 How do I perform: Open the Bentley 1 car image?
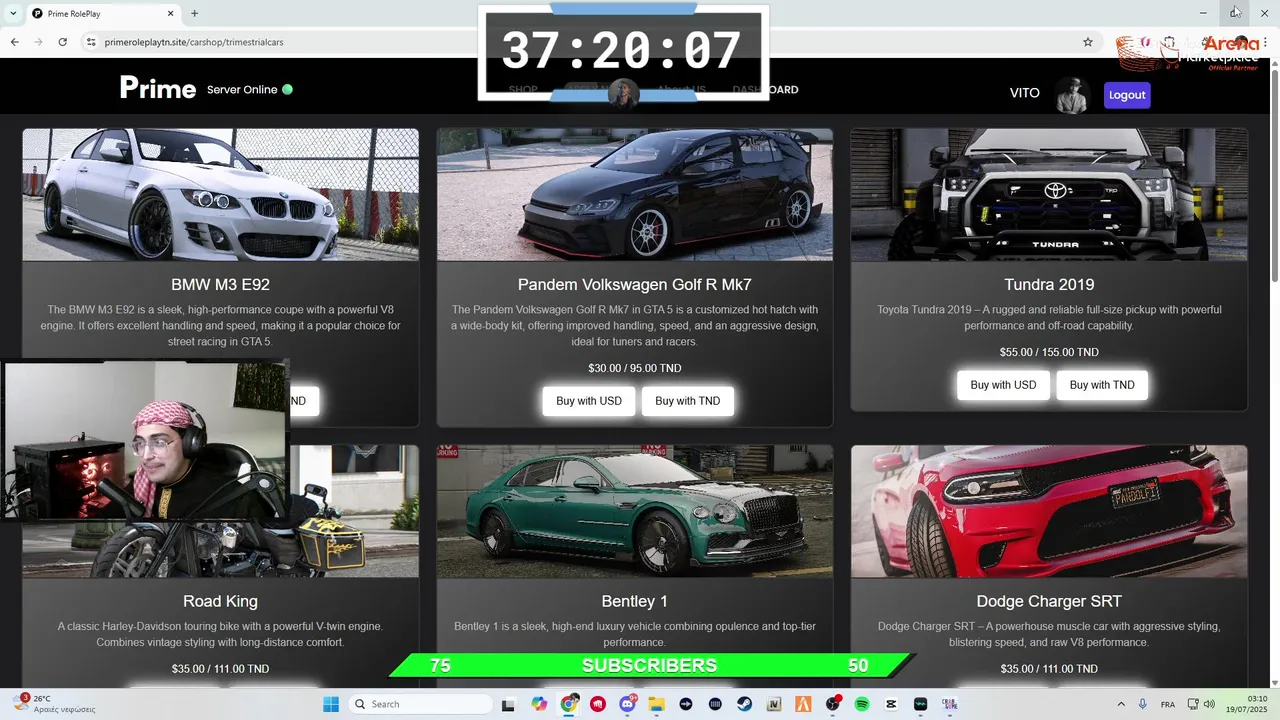point(634,511)
